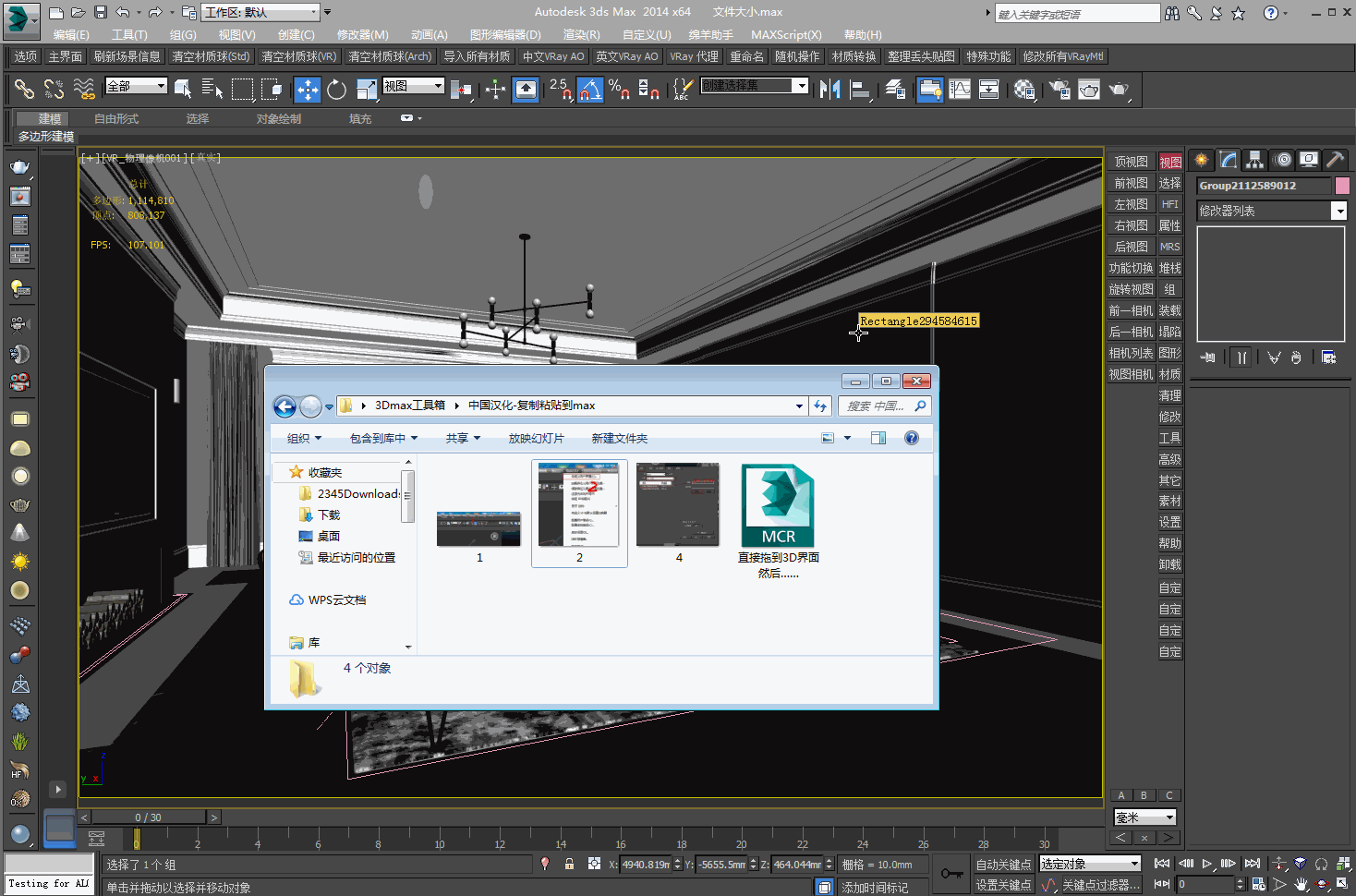Expand the modifier list (修改器列表) dropdown
The height and width of the screenshot is (896, 1356).
[x=1338, y=212]
